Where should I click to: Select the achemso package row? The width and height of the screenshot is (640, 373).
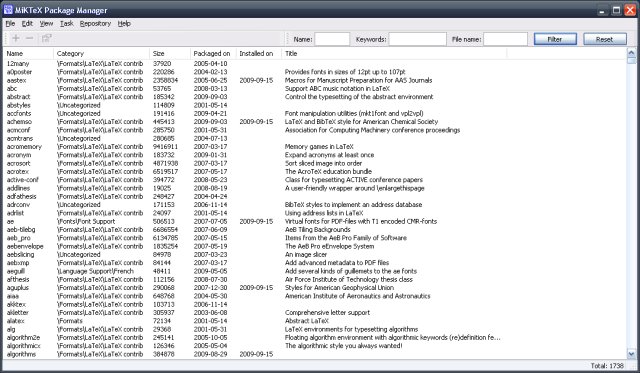click(x=315, y=122)
